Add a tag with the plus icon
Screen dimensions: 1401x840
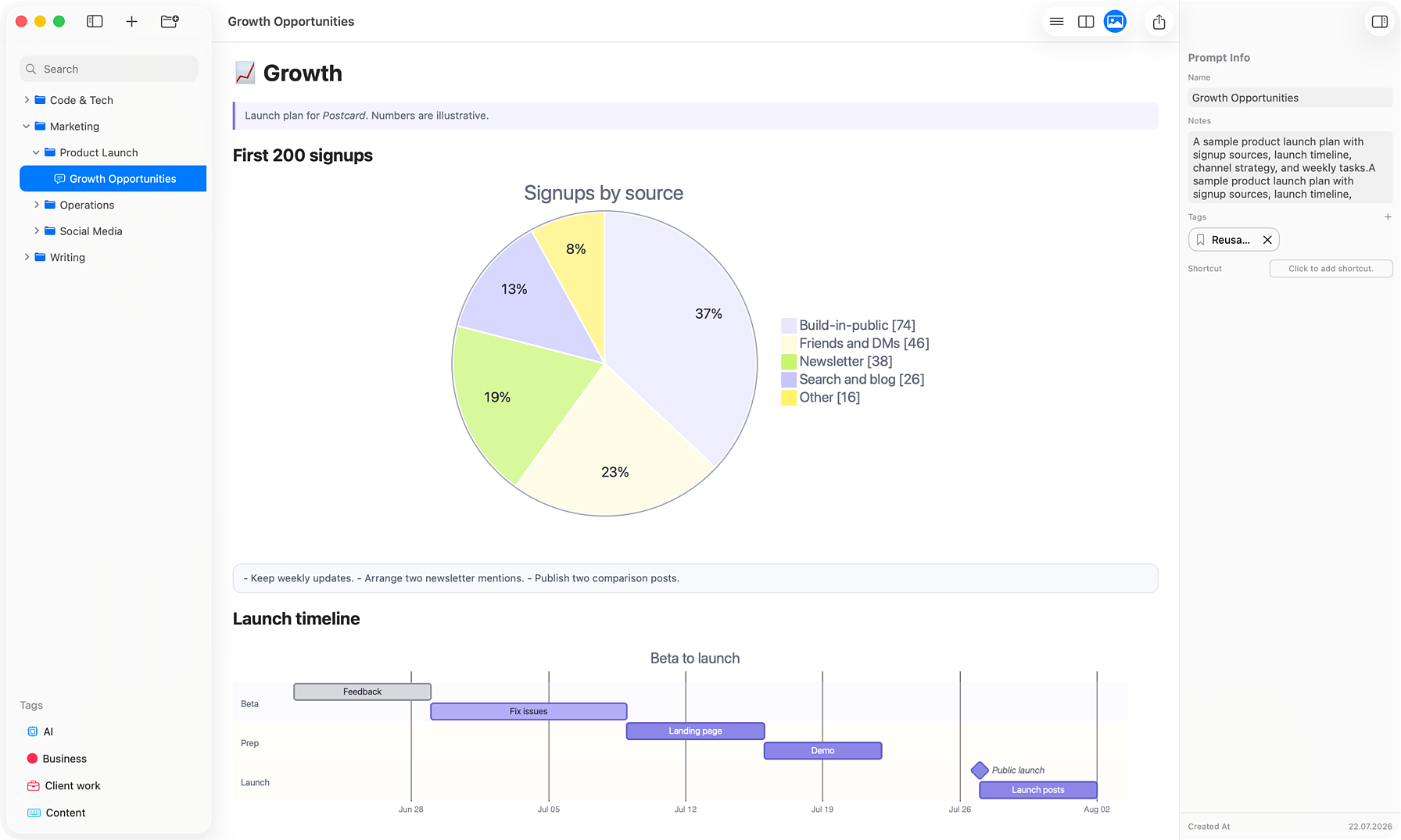1388,217
